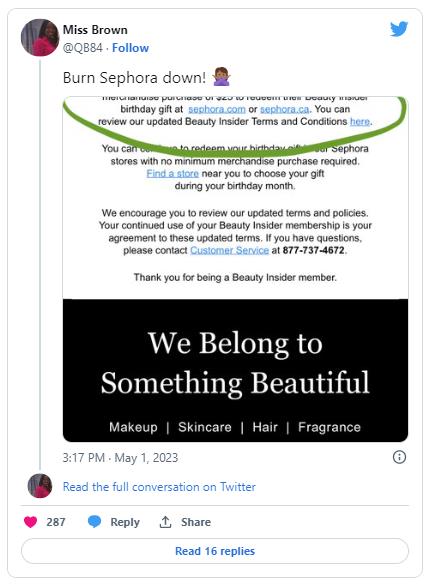Viewport: 429px width, 584px height.
Task: Click the Reply label
Action: [x=125, y=522]
